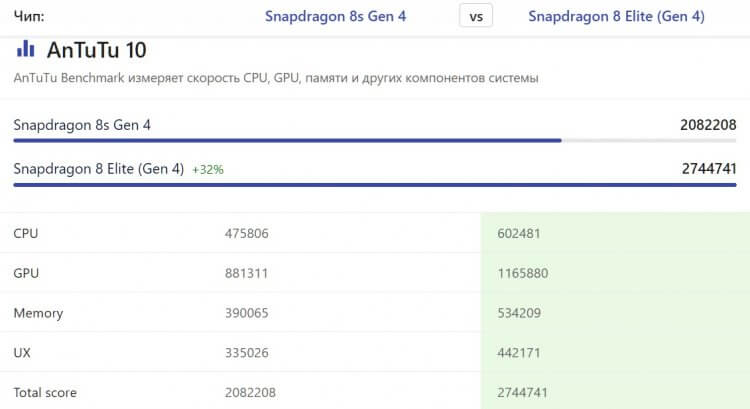Open the Snapdragon 8 Elite (Gen 4) link
750x409 pixels.
click(x=616, y=16)
